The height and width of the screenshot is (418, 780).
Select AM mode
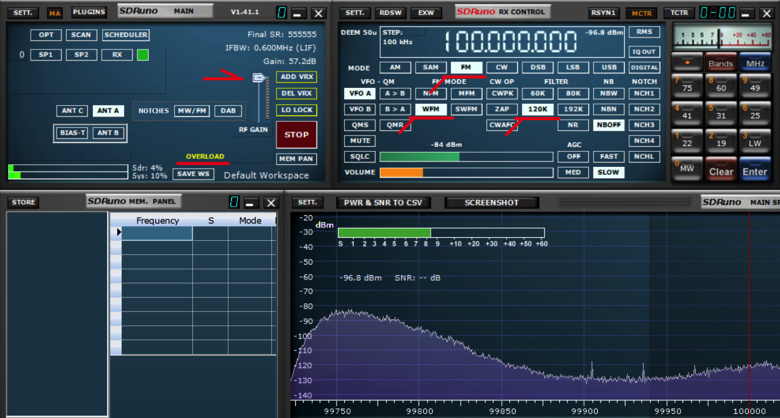395,68
